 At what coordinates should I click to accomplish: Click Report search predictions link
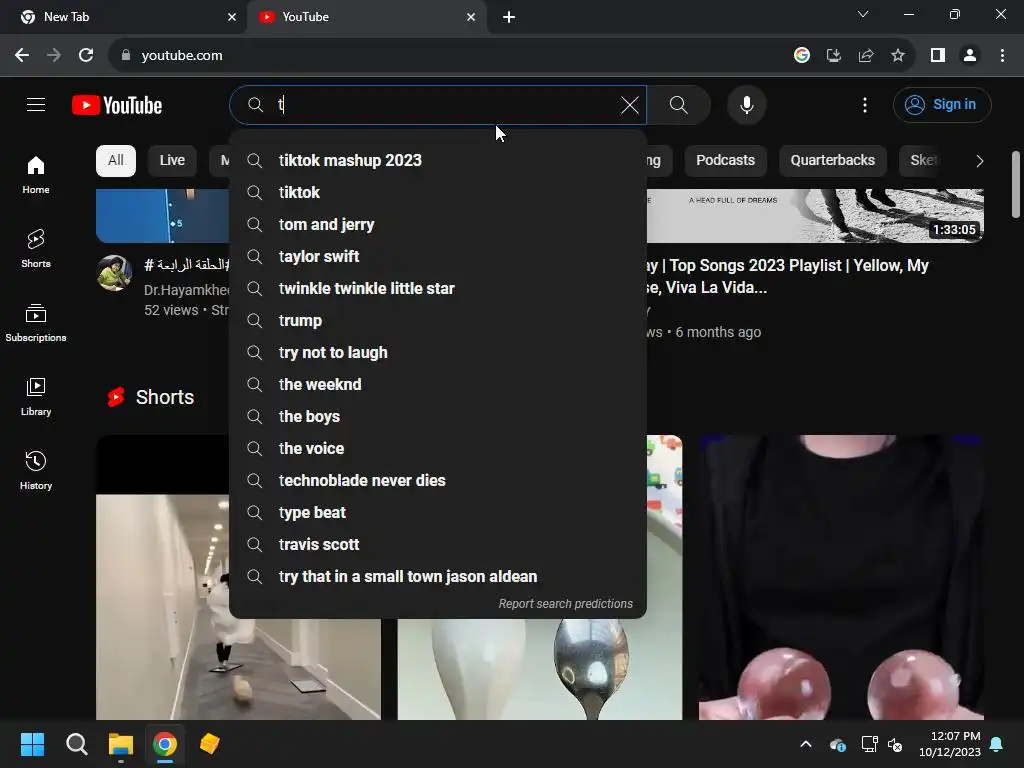coord(566,604)
